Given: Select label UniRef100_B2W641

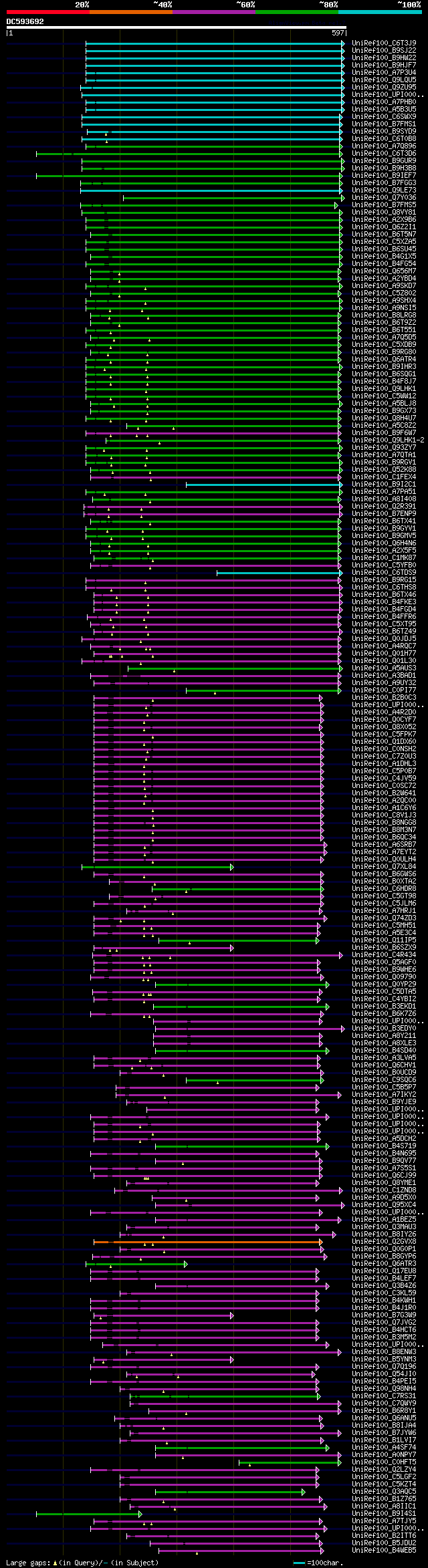Looking at the screenshot, I should point(384,793).
